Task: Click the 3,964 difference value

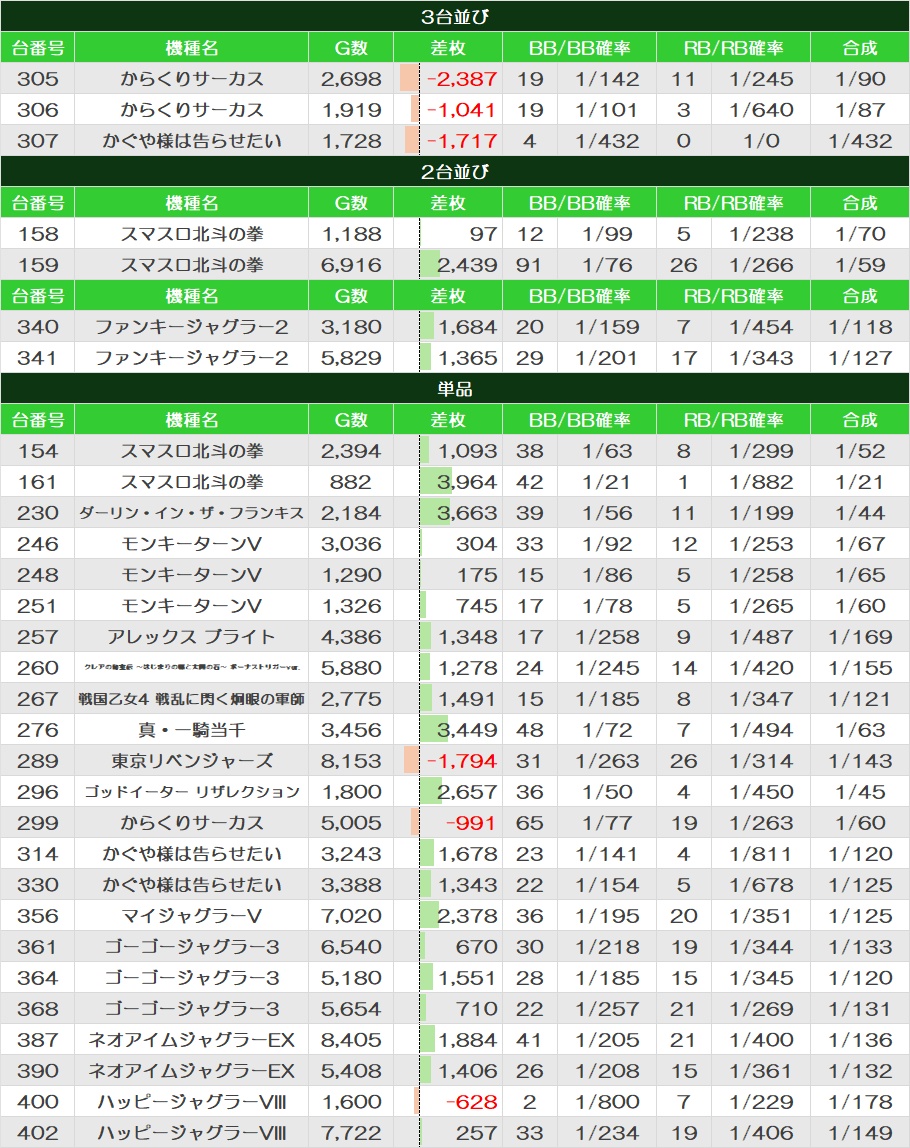Action: pyautogui.click(x=466, y=482)
